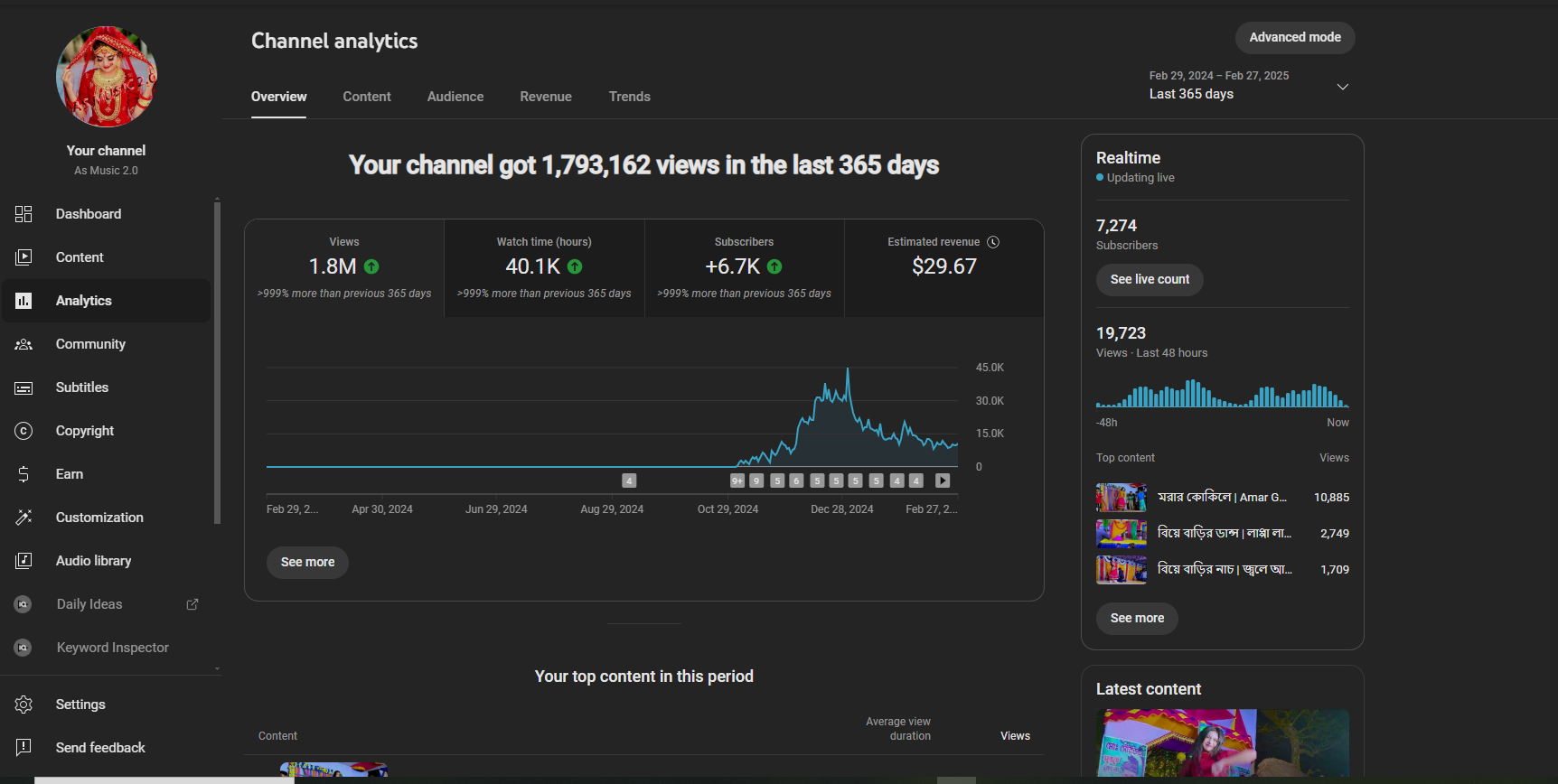Click clock icon beside Estimated revenue
1558x784 pixels.
pyautogui.click(x=993, y=242)
